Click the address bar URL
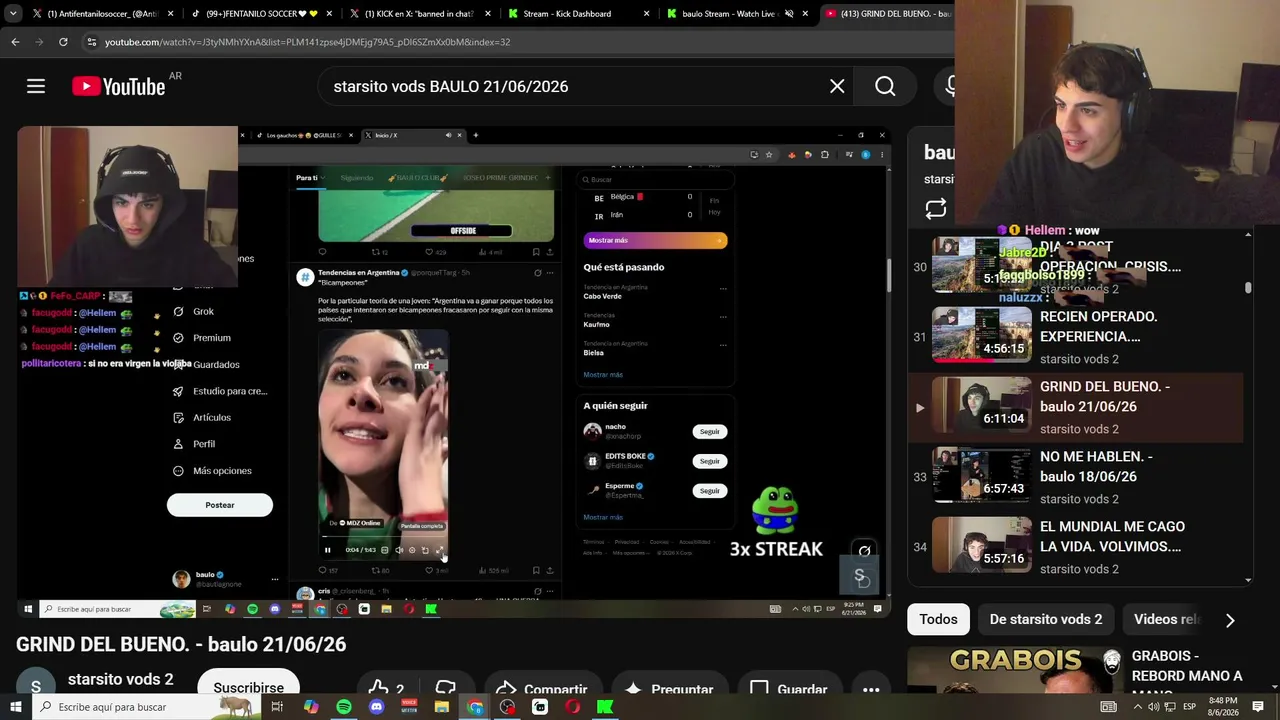Viewport: 1280px width, 720px height. tap(308, 42)
